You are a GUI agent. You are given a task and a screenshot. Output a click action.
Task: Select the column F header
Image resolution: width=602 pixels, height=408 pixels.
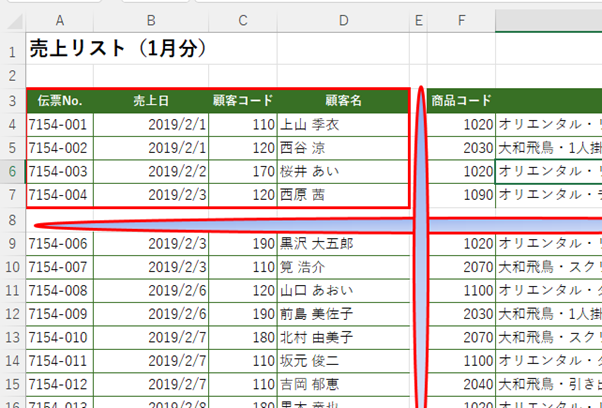pyautogui.click(x=461, y=20)
